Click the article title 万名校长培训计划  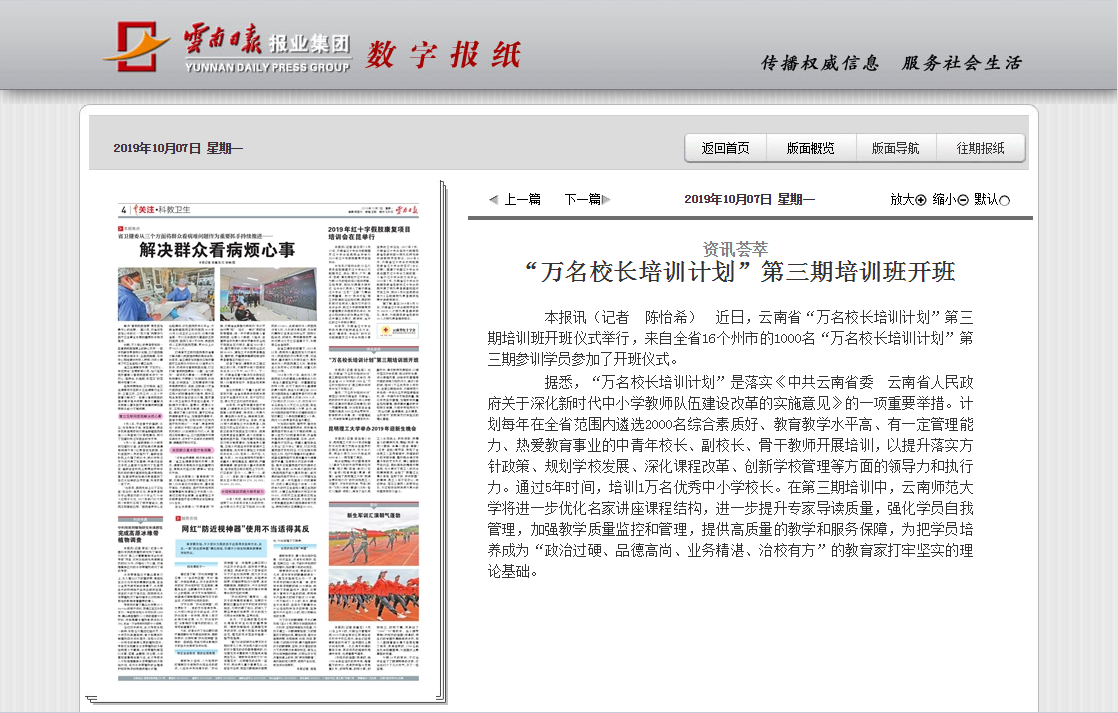740,272
